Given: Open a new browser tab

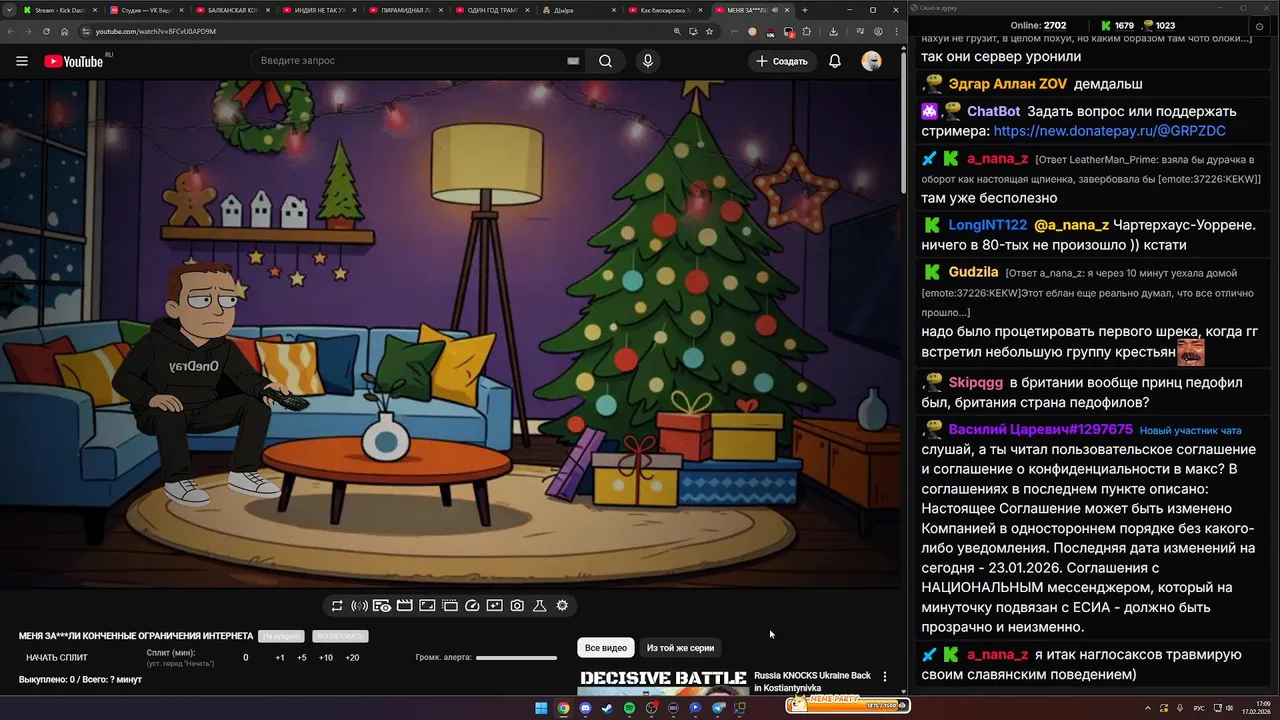Looking at the screenshot, I should [805, 10].
